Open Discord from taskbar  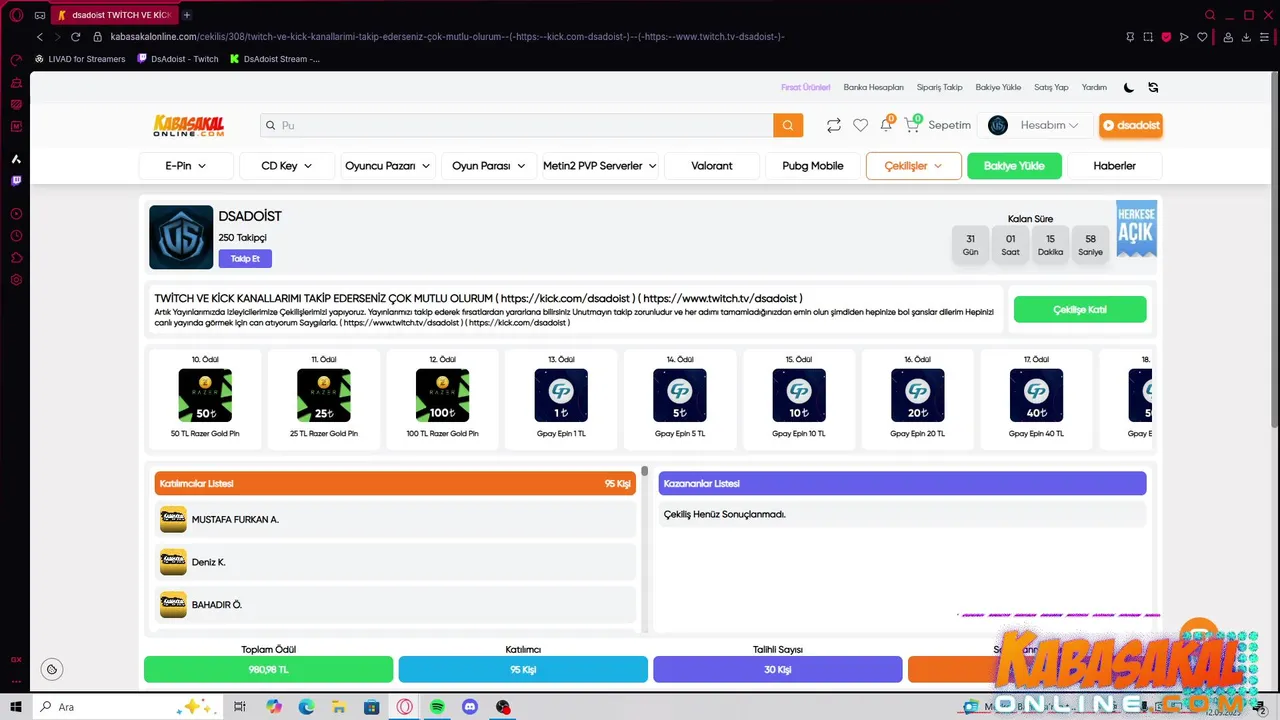click(x=470, y=707)
